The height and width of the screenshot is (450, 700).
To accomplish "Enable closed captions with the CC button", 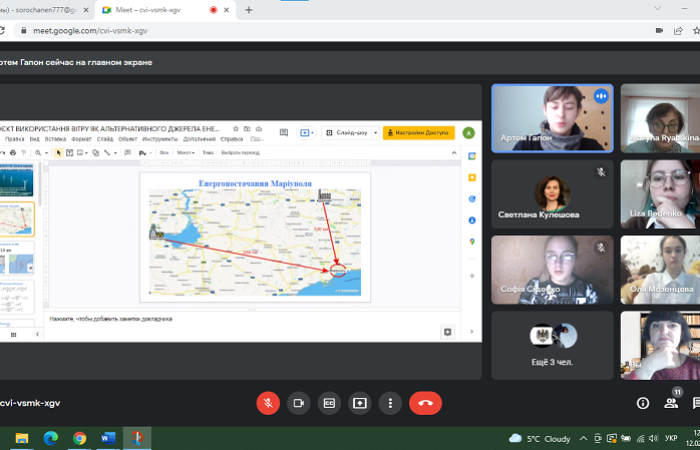I will click(x=329, y=403).
